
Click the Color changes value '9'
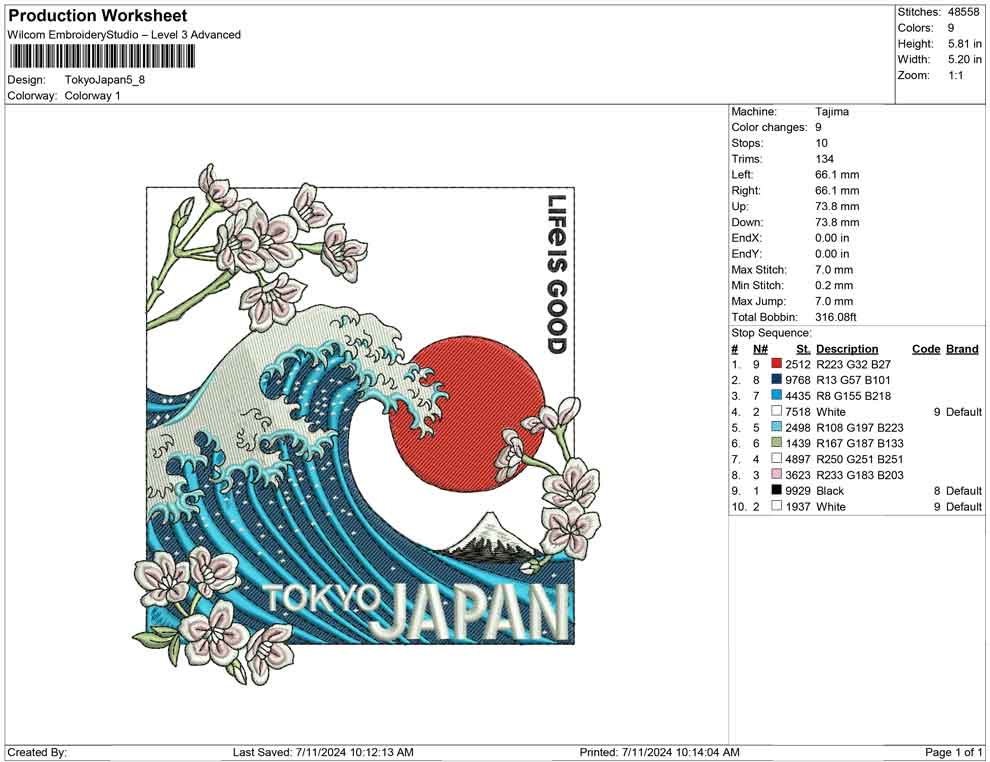point(818,128)
